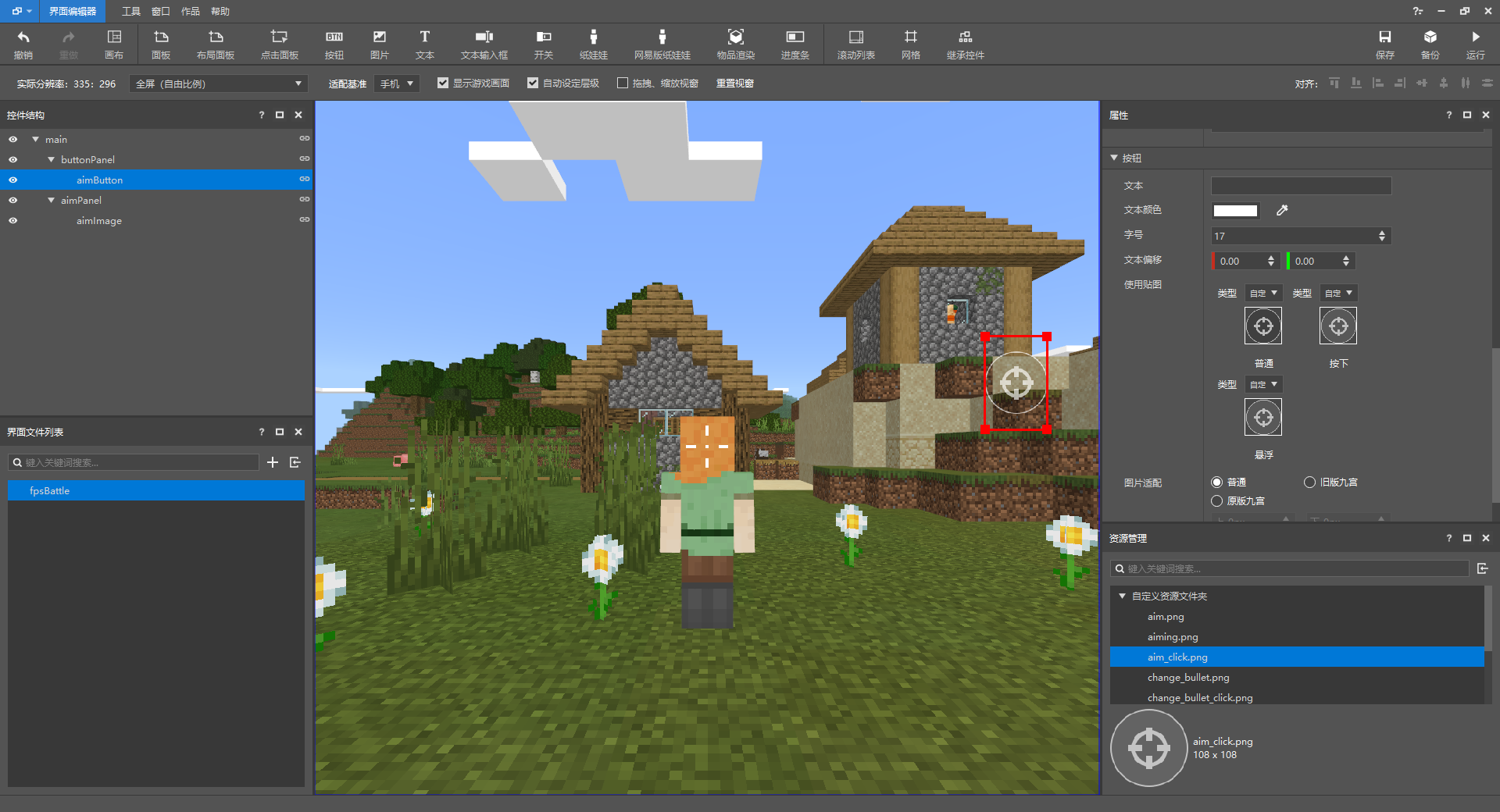Click the Backup (备份) icon
This screenshot has width=1500, height=812.
click(1430, 45)
